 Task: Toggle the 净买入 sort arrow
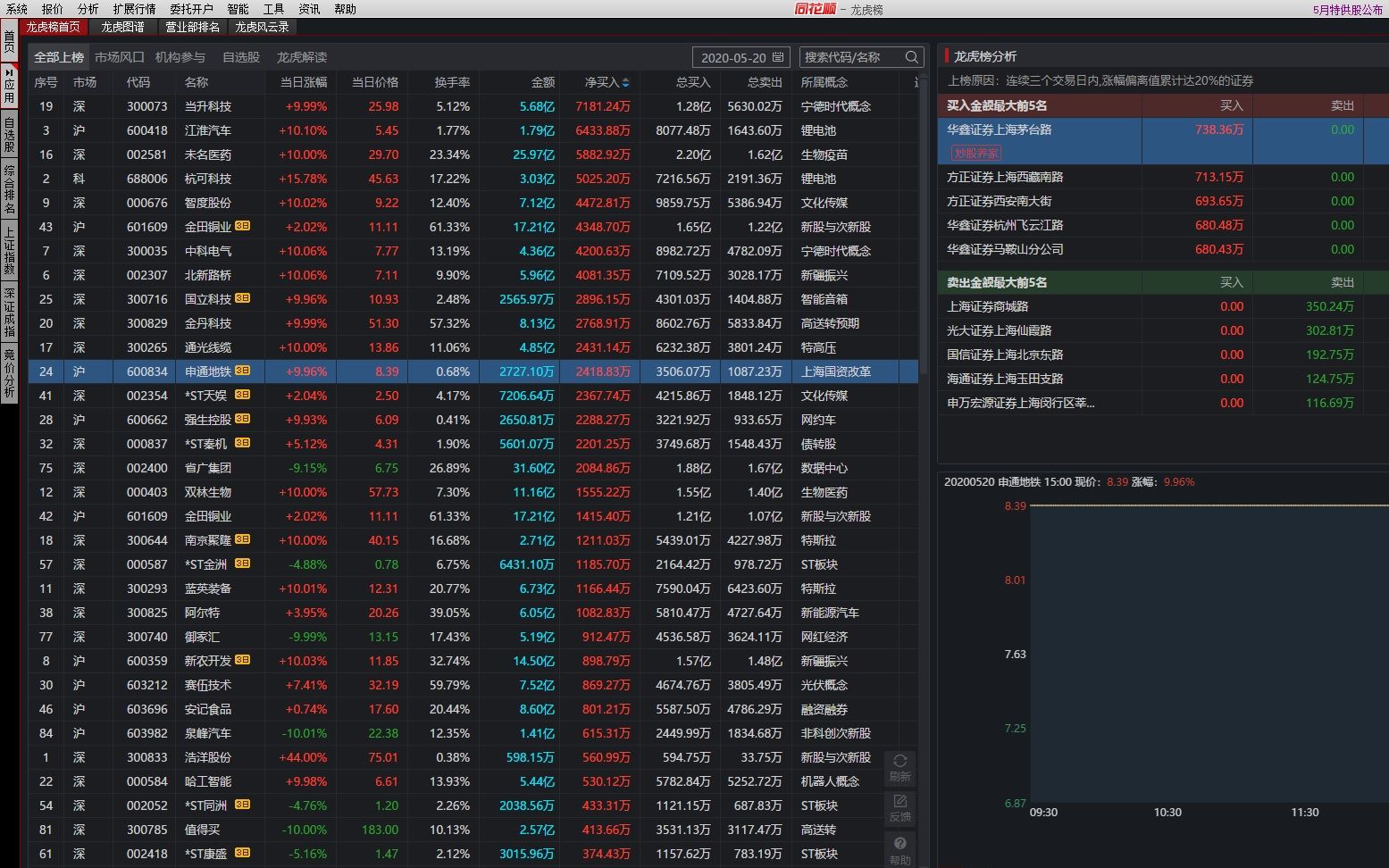(625, 82)
